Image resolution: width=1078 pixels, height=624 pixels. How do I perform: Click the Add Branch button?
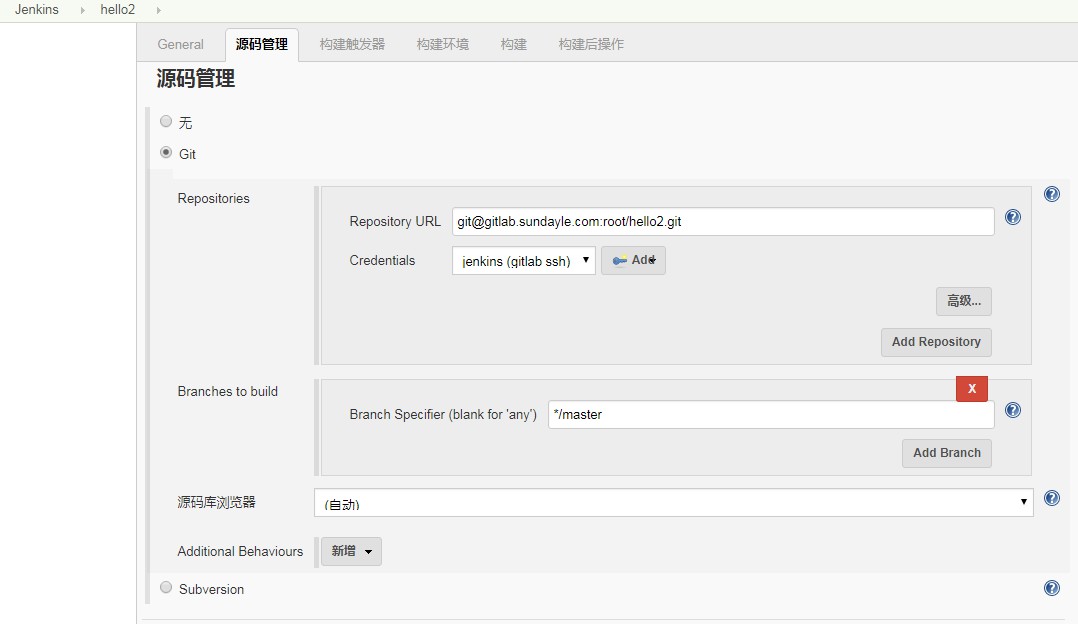point(946,453)
